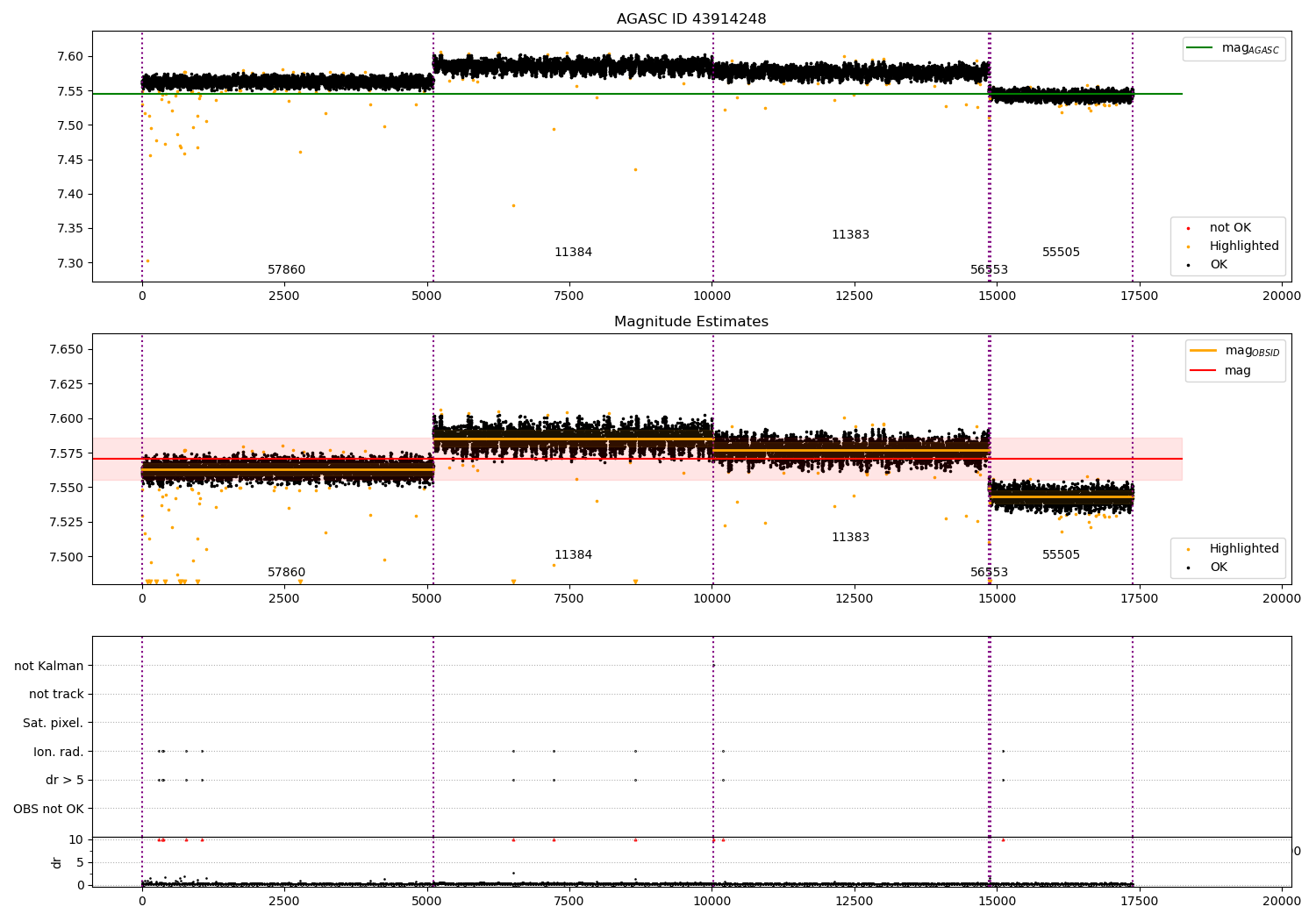Click x-axis tick 17500 in the Magnitude Estimates panel
The height and width of the screenshot is (921, 1316).
click(x=1140, y=599)
